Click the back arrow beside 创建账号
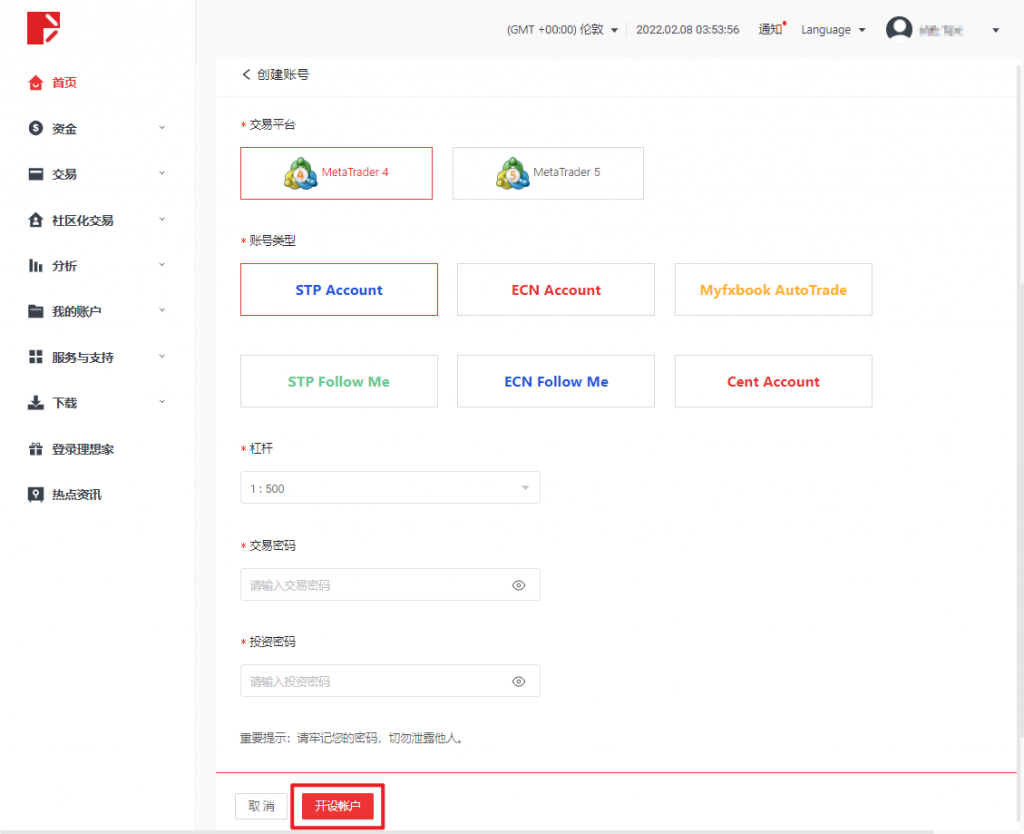Screen dimensions: 1024x834 click(x=246, y=75)
